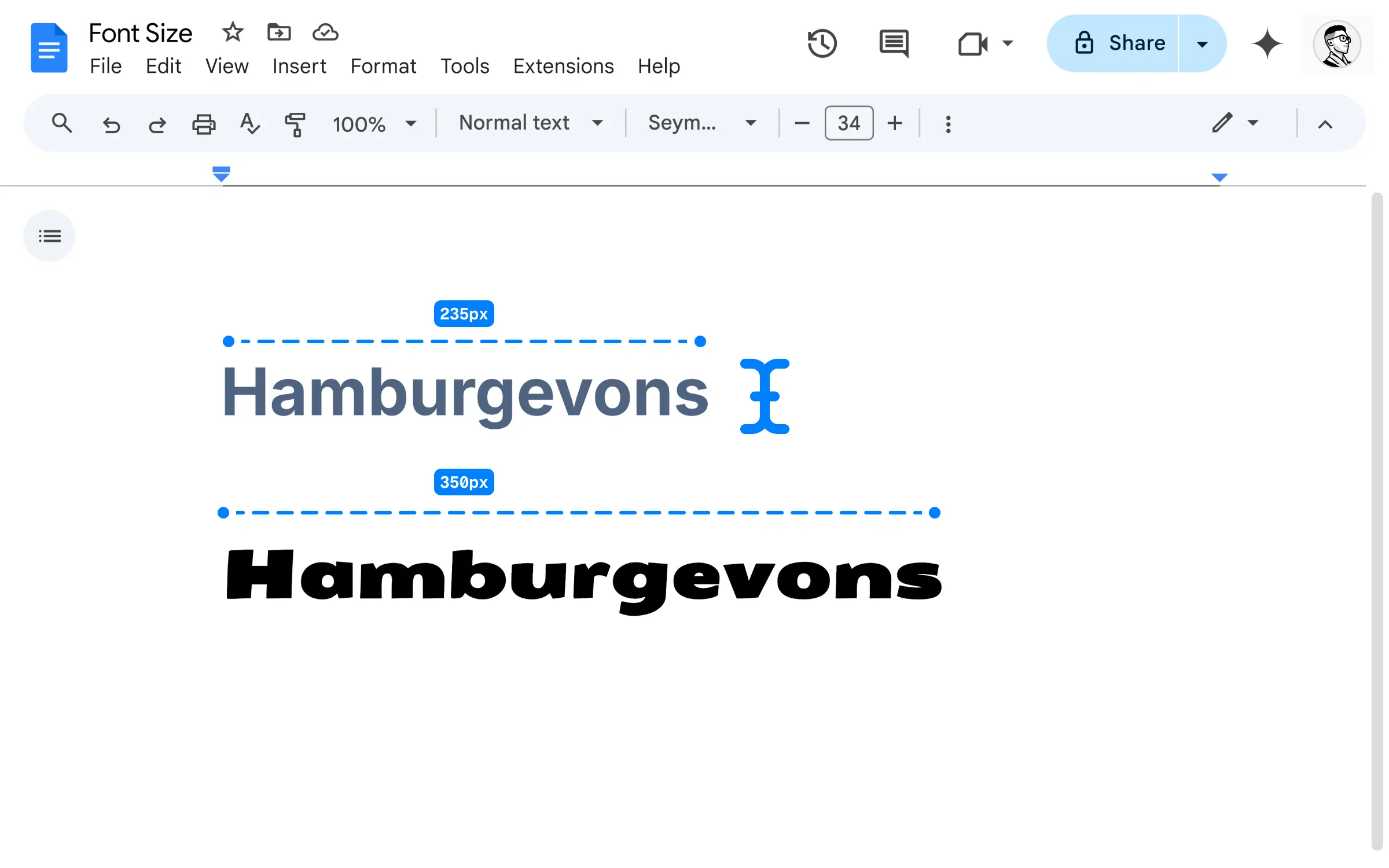Click the left indent marker on the ruler
1389x868 pixels.
point(221,174)
